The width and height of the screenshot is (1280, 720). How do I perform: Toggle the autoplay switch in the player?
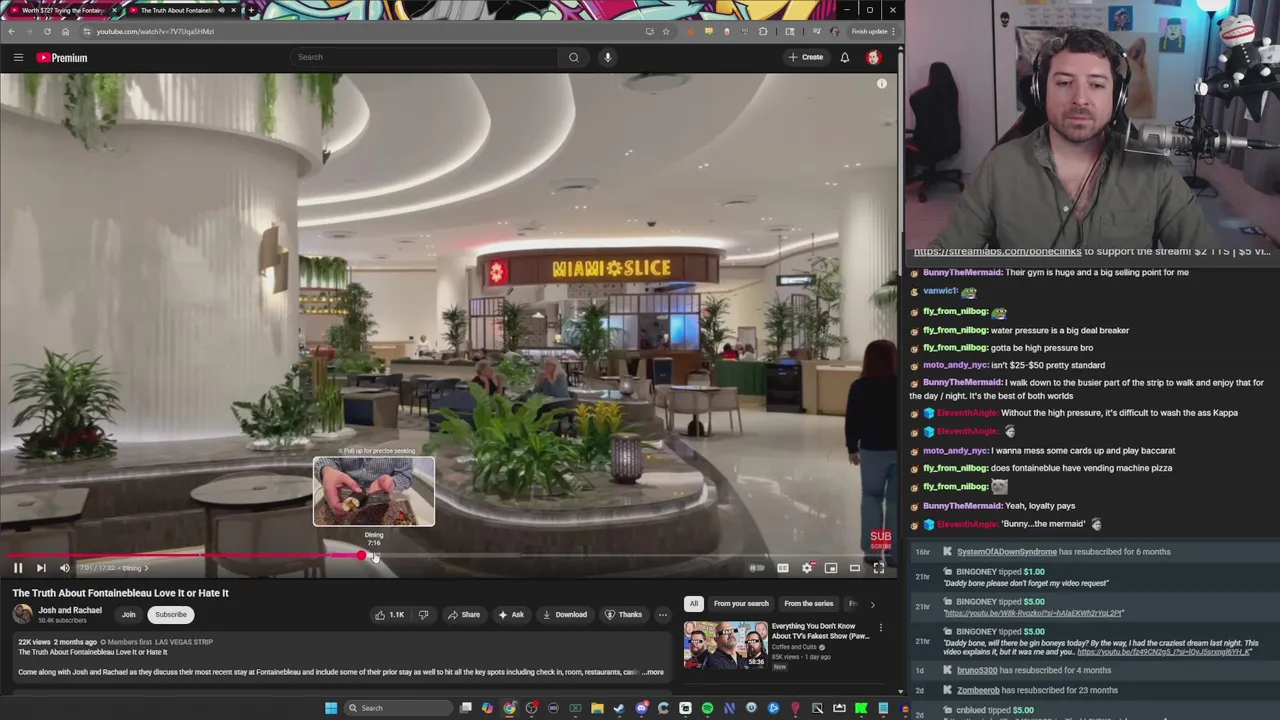[x=757, y=568]
